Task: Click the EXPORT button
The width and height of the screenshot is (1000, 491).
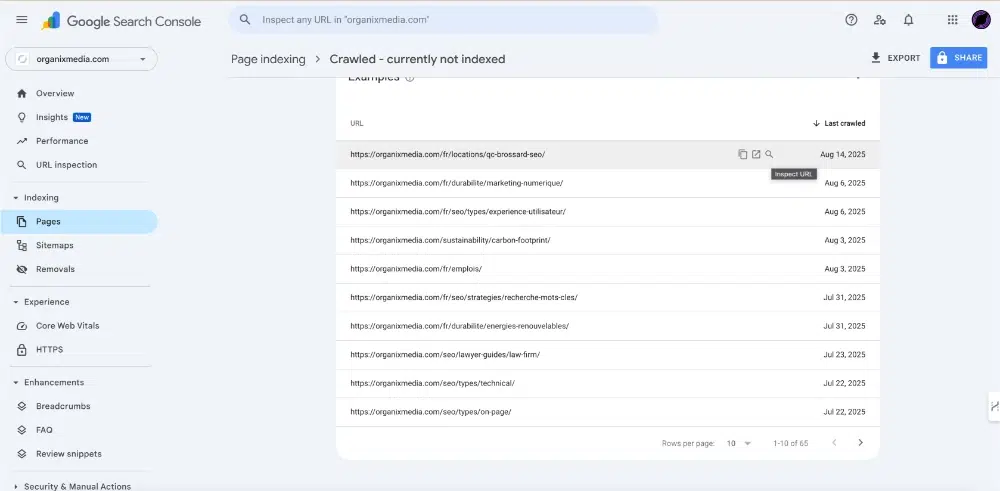Action: click(895, 58)
